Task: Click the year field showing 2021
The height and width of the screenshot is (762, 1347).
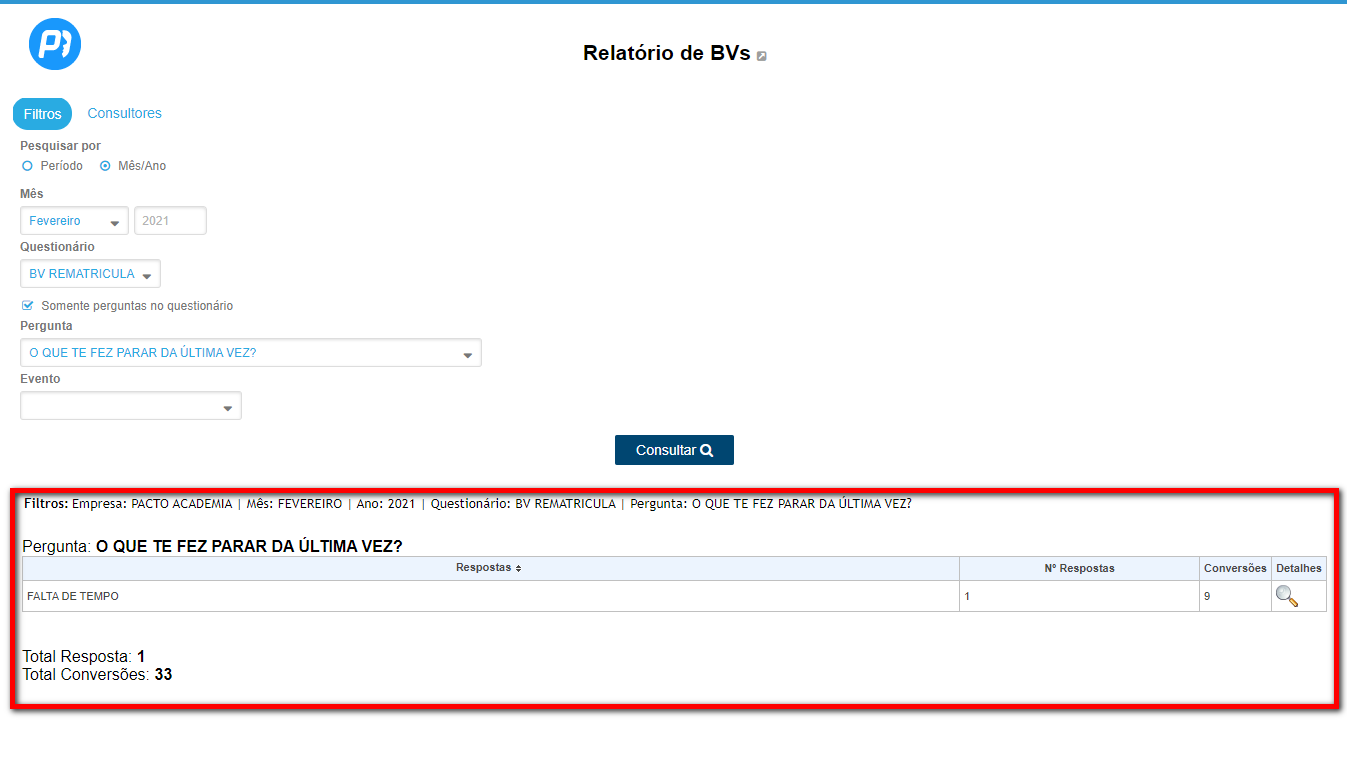Action: coord(170,221)
